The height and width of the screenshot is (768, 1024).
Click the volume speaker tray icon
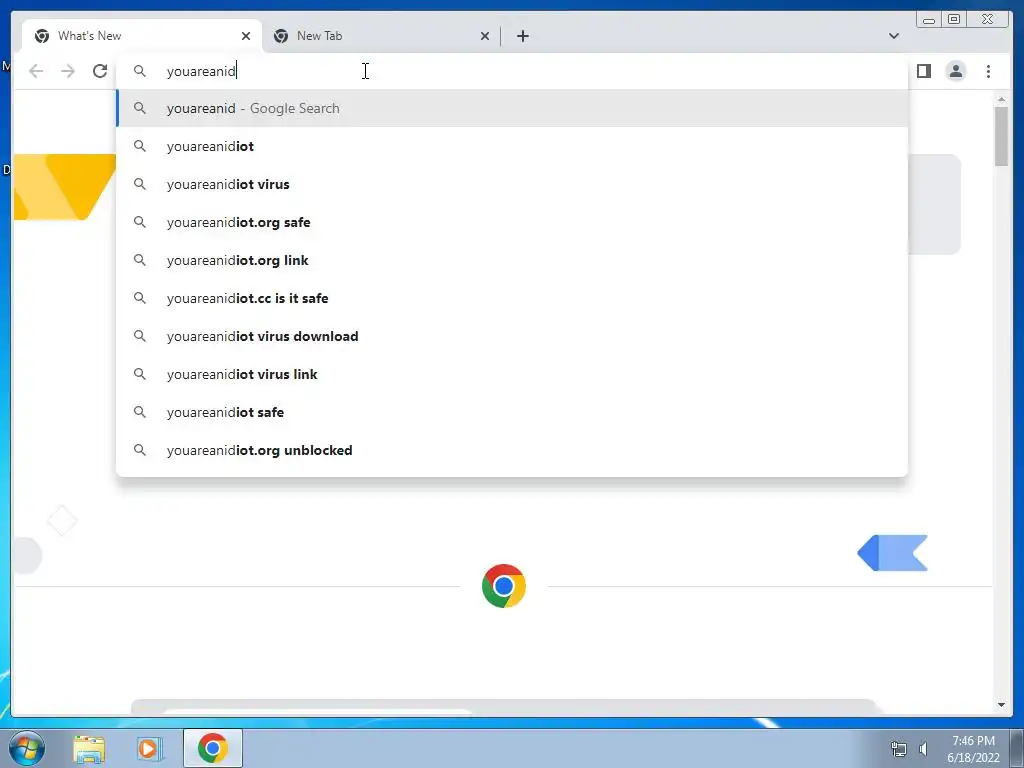[x=924, y=749]
